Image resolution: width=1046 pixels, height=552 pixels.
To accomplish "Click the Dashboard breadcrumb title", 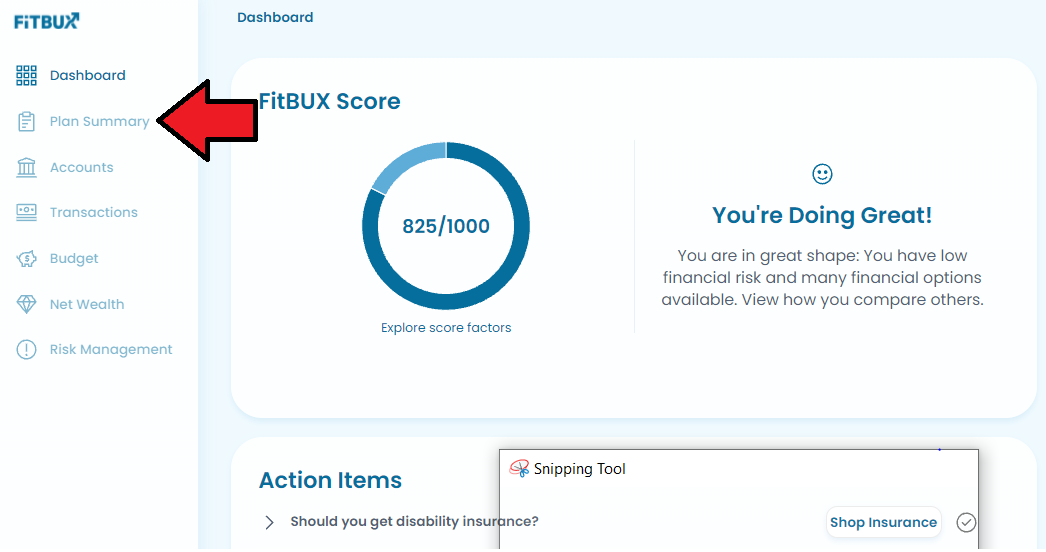I will 275,17.
